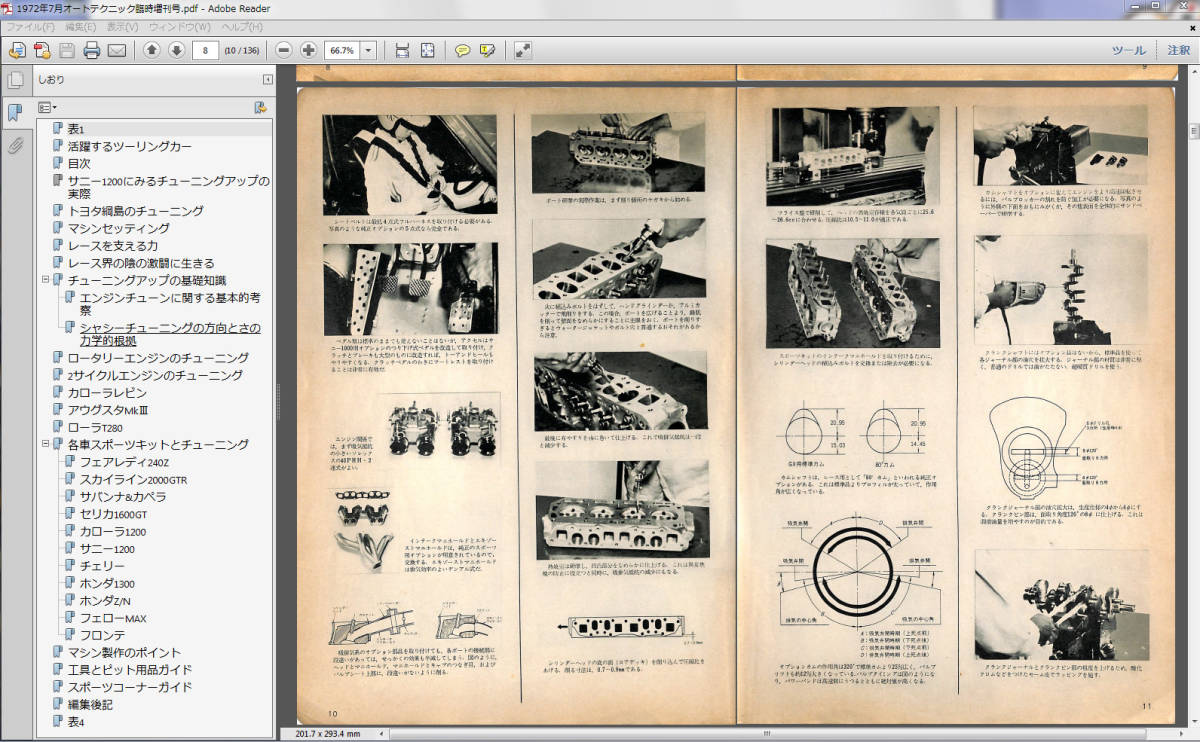
Task: Click the Print icon in toolbar
Action: pos(92,50)
